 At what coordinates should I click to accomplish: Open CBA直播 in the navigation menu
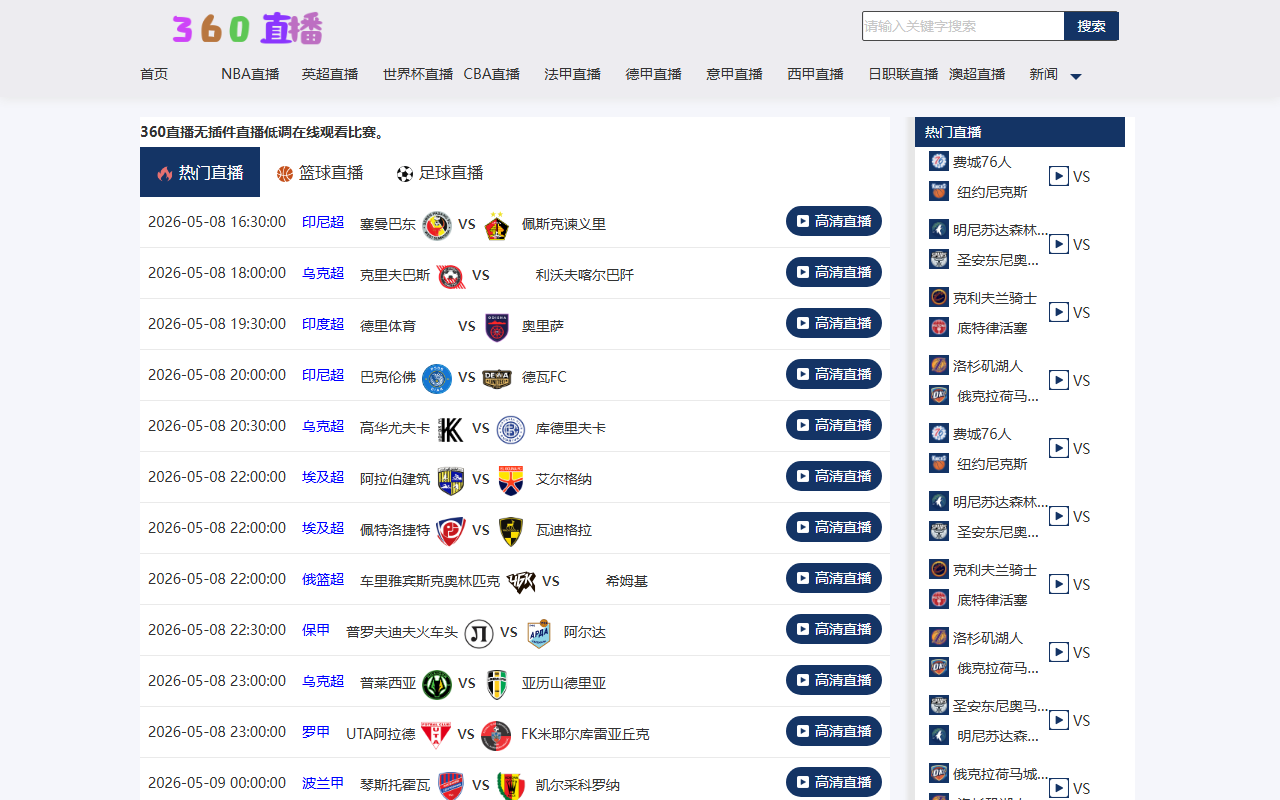(x=492, y=74)
